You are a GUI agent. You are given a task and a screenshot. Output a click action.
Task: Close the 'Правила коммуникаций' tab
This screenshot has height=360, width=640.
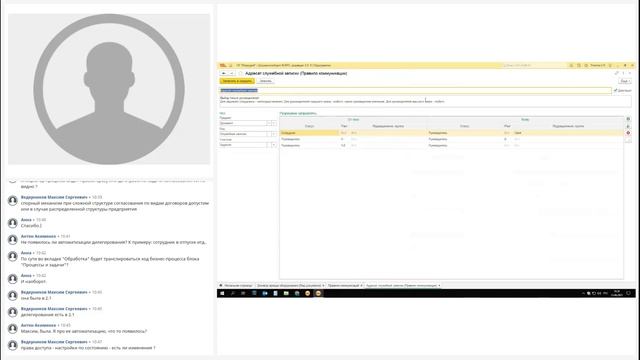coord(362,285)
